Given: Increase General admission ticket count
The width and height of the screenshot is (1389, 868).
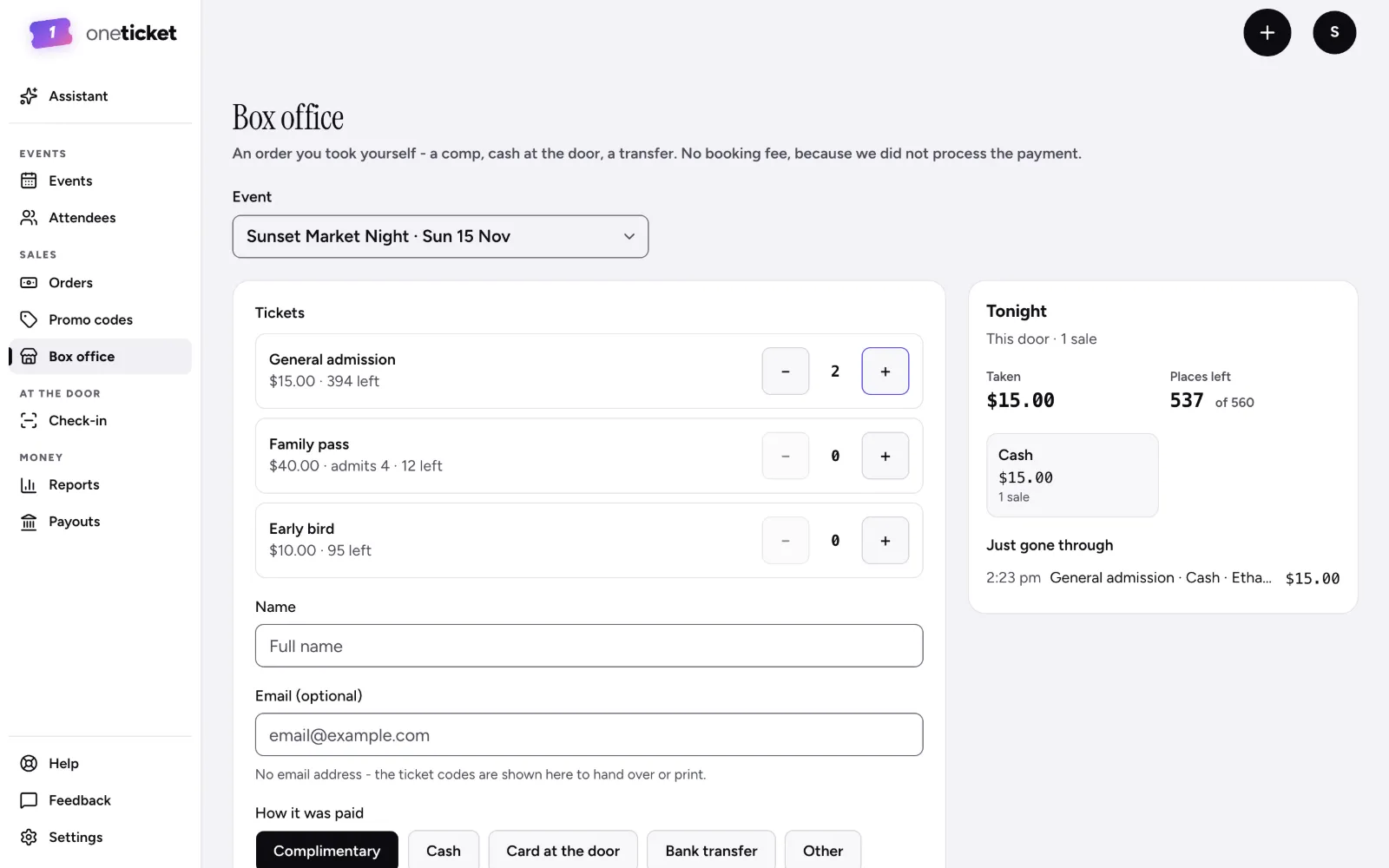Looking at the screenshot, I should 885,372.
